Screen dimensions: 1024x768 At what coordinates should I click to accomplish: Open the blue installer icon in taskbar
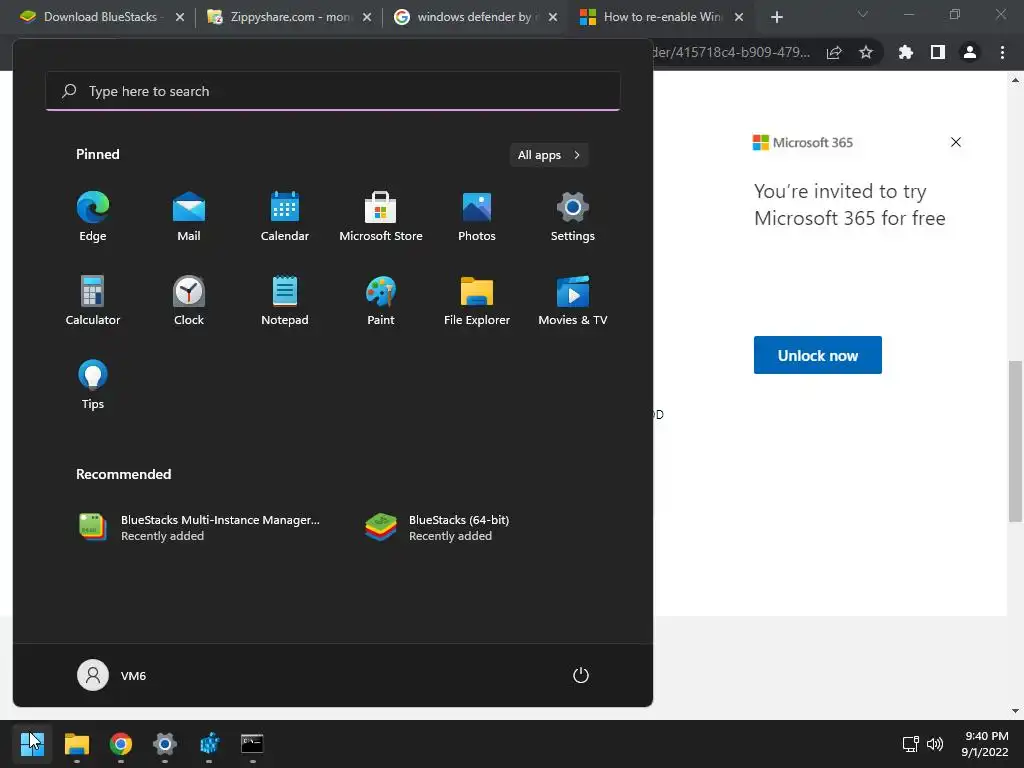pyautogui.click(x=209, y=744)
